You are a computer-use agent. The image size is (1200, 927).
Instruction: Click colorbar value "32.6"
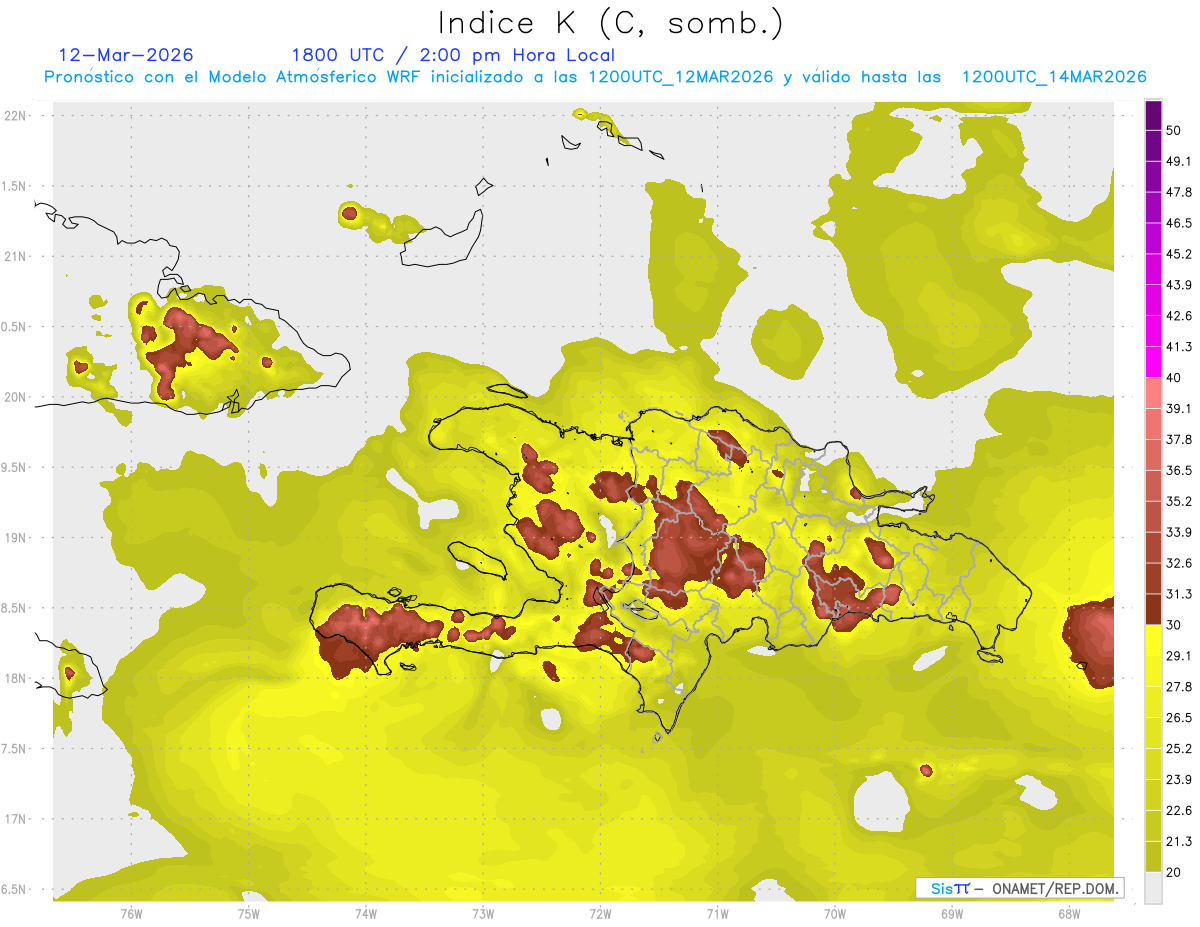point(1180,563)
